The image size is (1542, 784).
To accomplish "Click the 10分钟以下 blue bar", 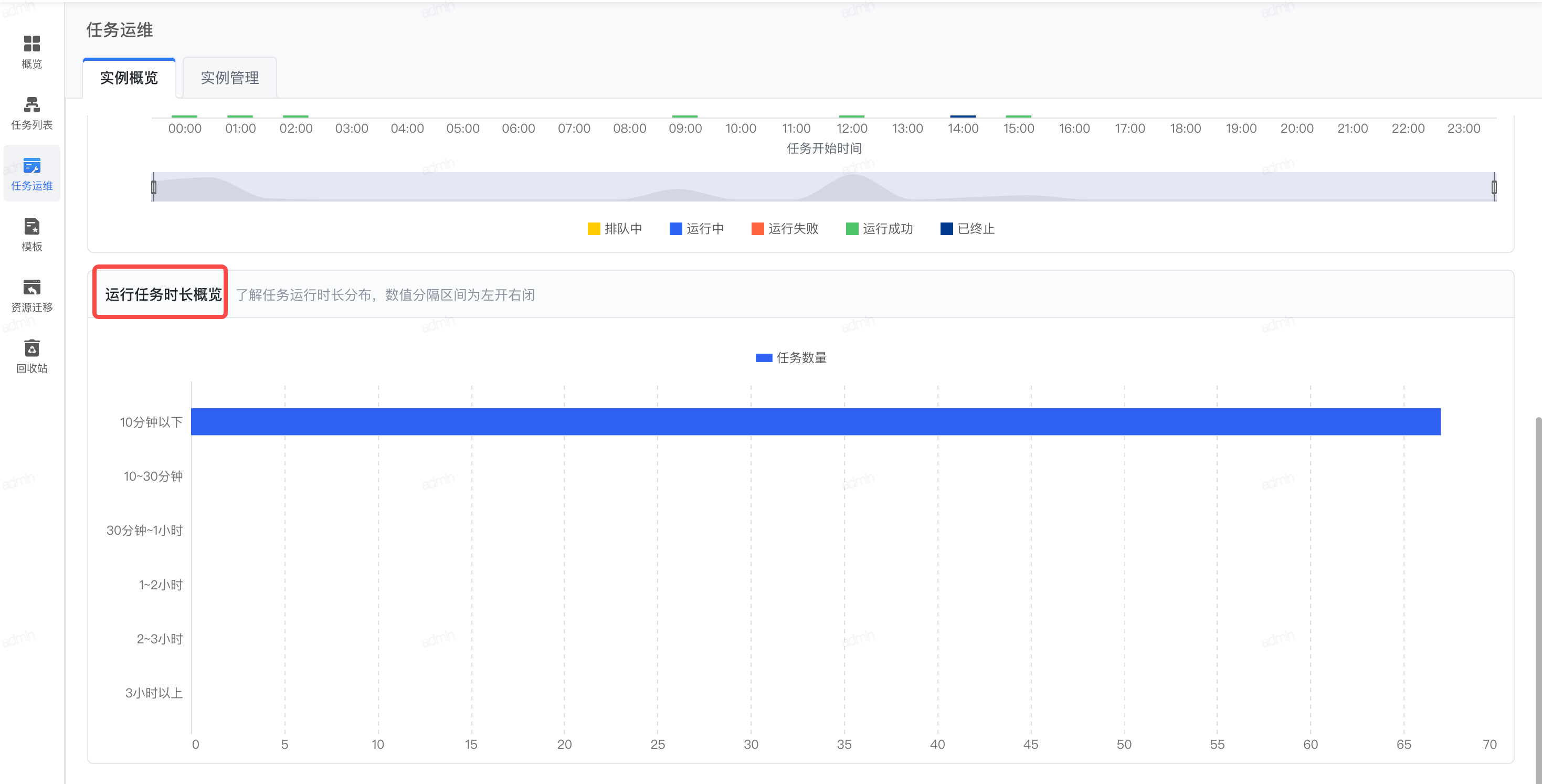I will [816, 422].
